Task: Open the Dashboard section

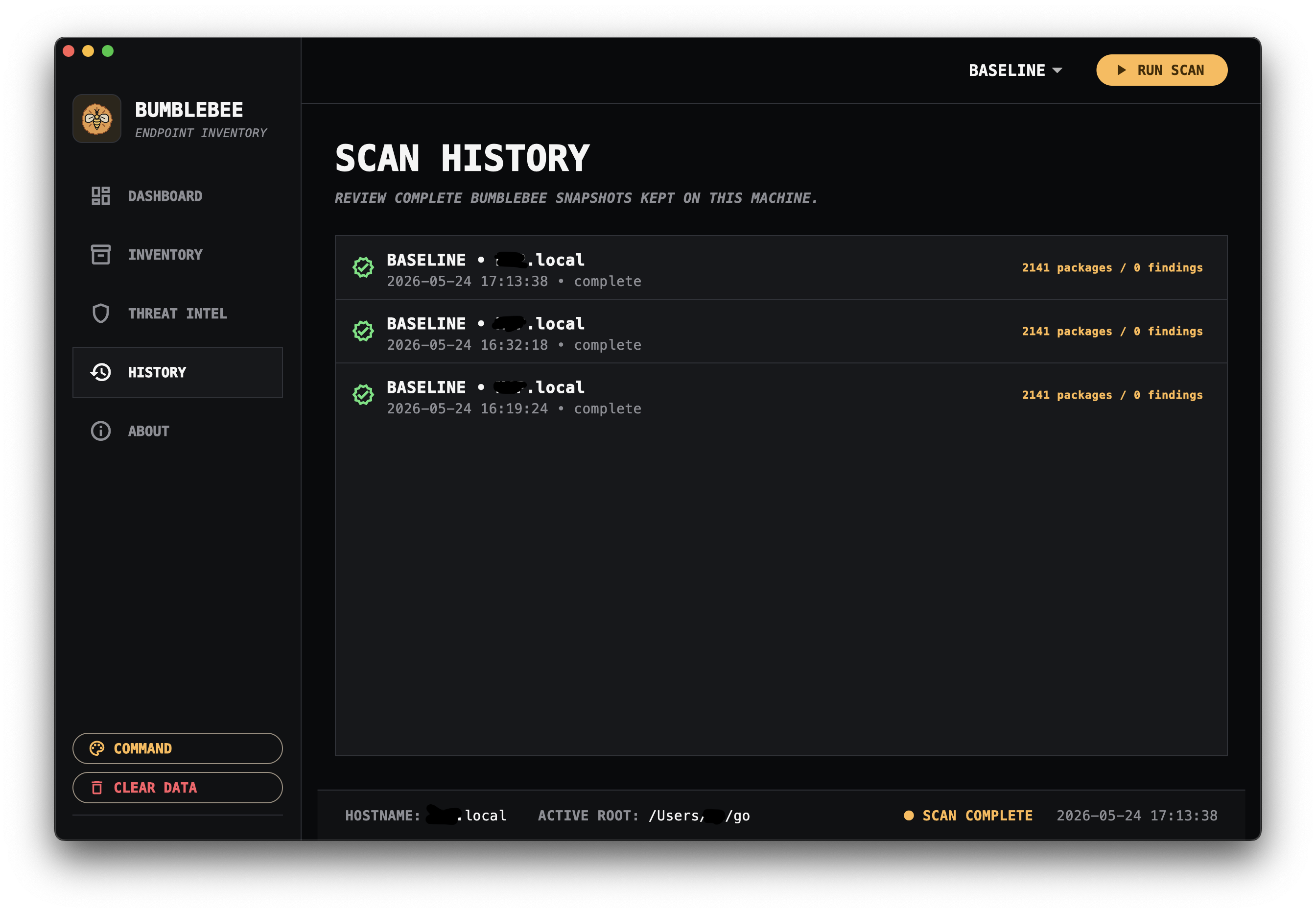Action: (x=178, y=195)
